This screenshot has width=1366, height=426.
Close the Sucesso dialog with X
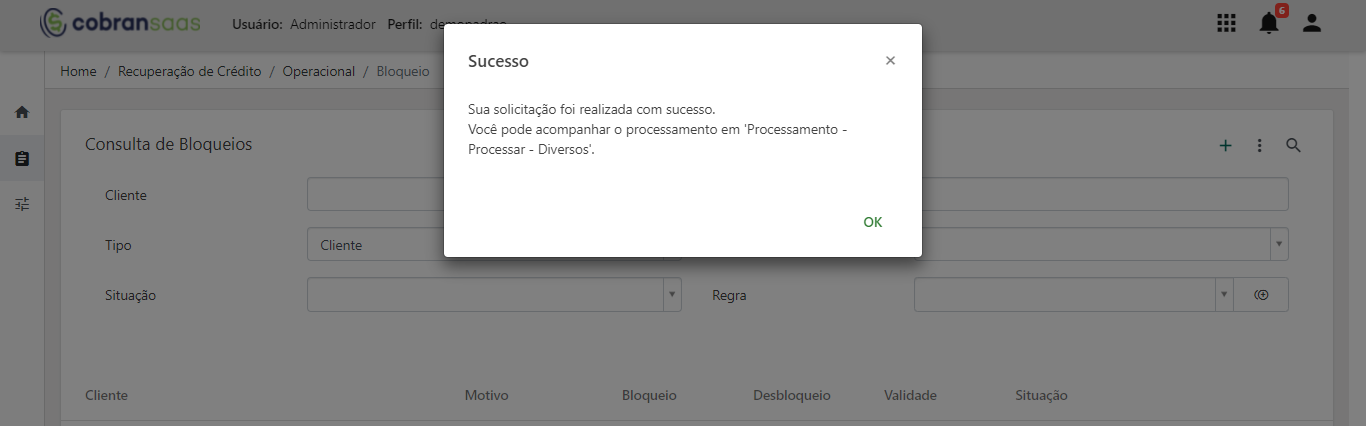pyautogui.click(x=890, y=61)
